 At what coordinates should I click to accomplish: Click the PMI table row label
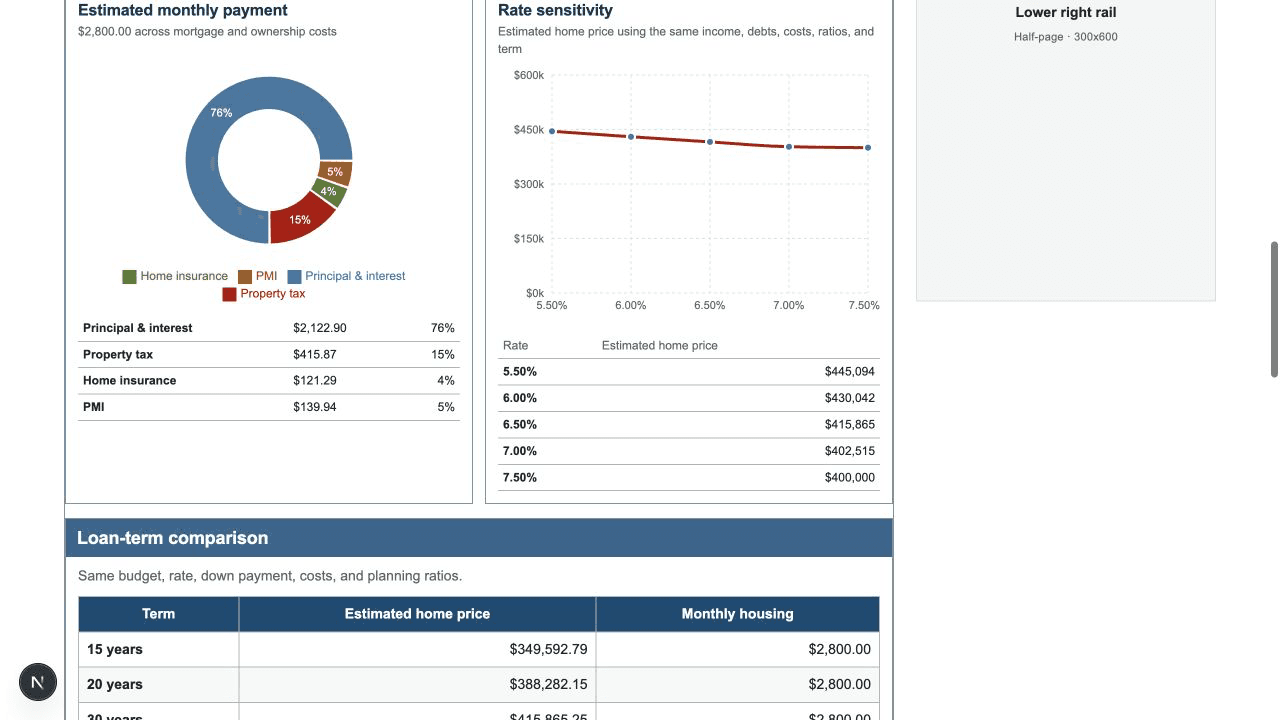pyautogui.click(x=94, y=407)
